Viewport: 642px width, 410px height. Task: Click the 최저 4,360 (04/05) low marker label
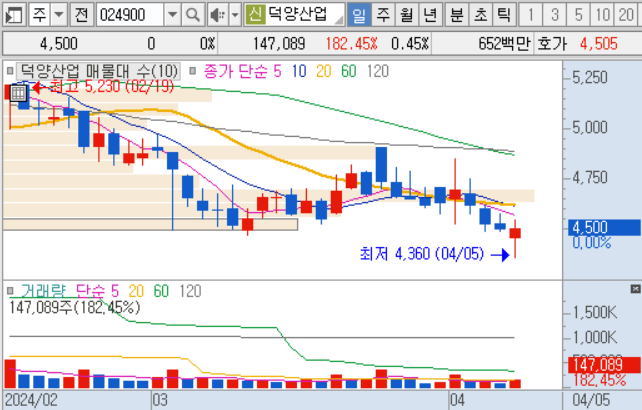tap(421, 254)
